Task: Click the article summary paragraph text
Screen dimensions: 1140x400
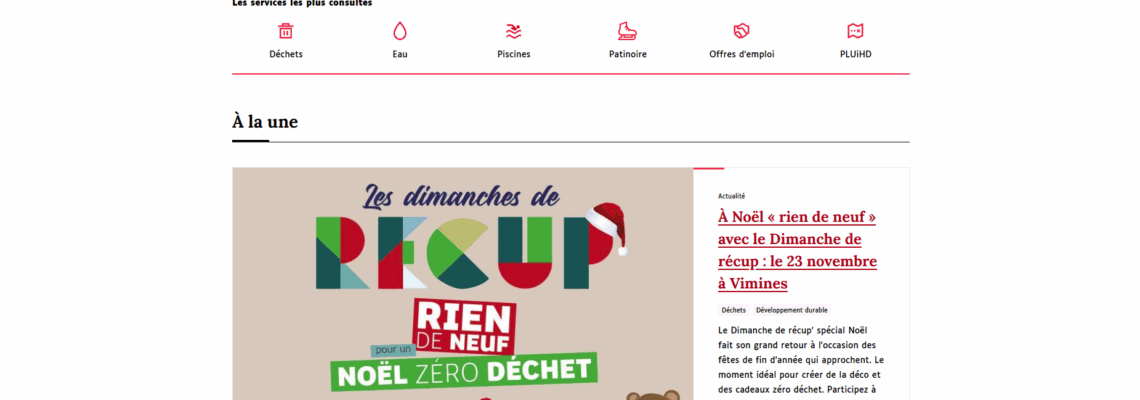Action: point(800,359)
